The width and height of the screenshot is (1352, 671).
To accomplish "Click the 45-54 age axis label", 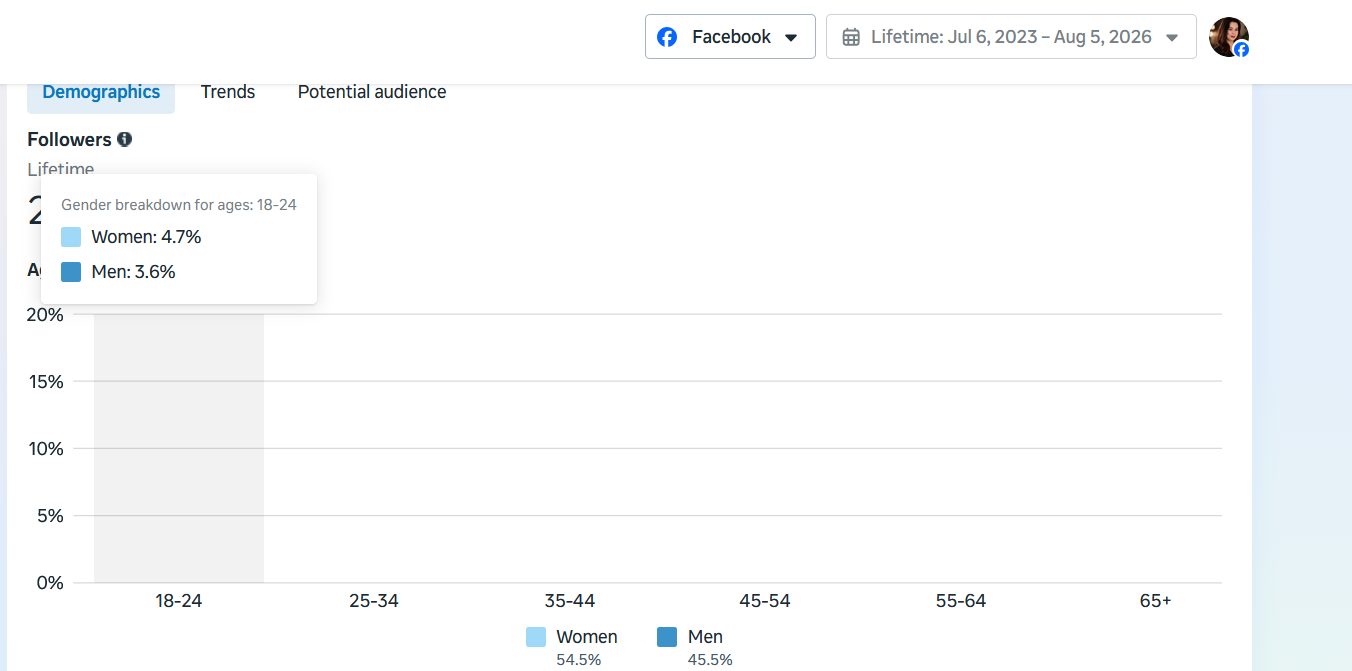I will click(x=765, y=601).
